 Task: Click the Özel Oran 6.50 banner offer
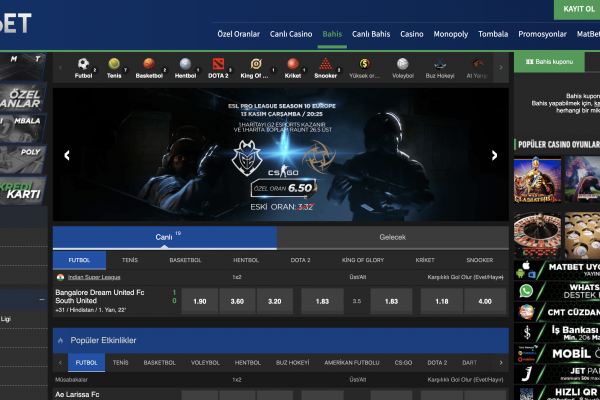[x=284, y=188]
